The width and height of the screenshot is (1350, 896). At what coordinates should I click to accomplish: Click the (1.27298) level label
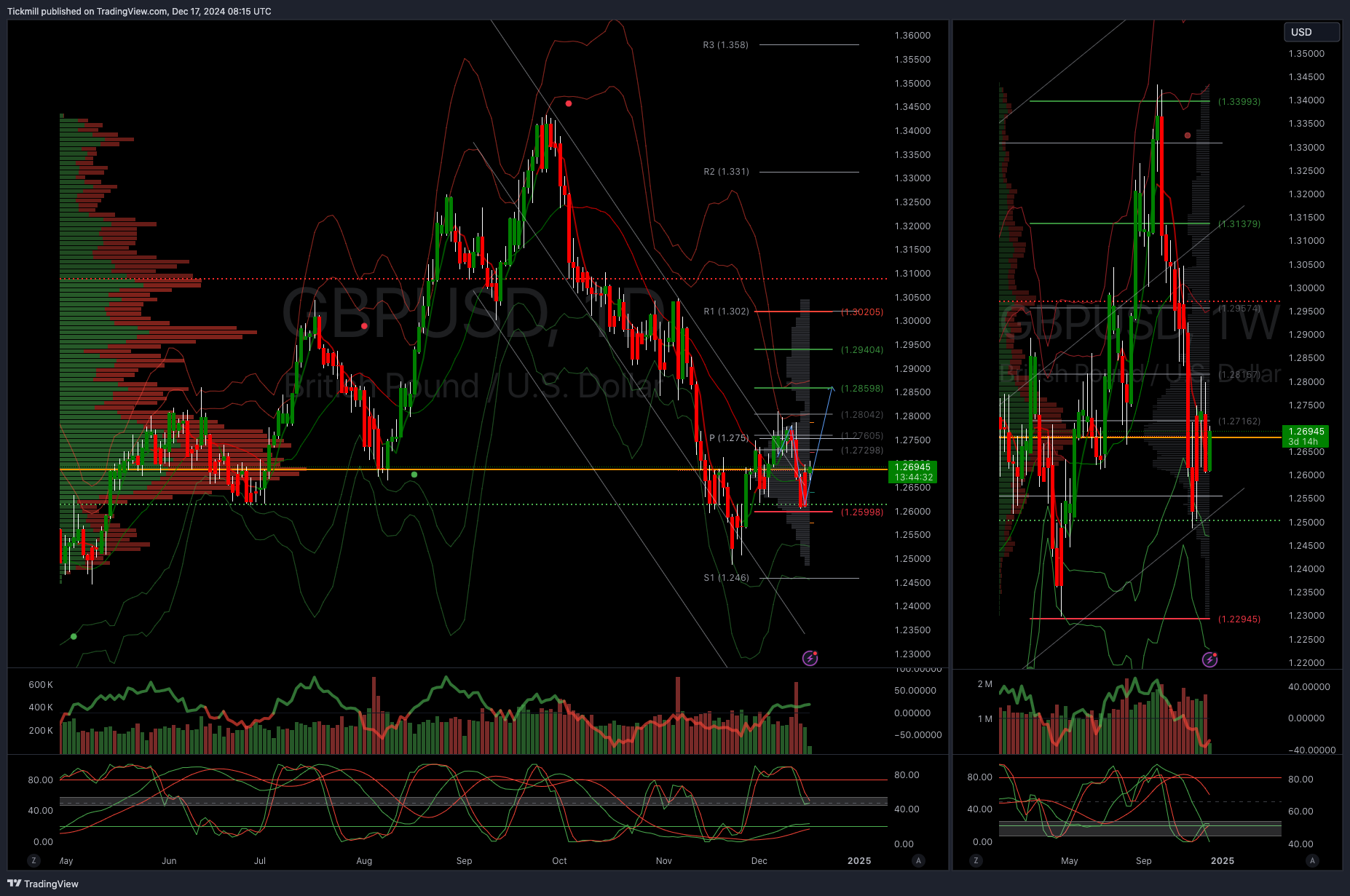tap(862, 451)
